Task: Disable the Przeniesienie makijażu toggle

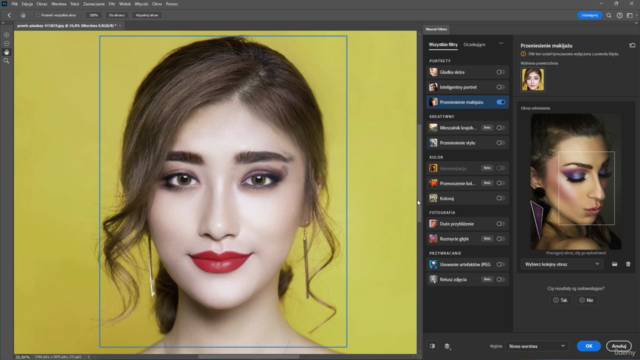Action: coord(501,102)
